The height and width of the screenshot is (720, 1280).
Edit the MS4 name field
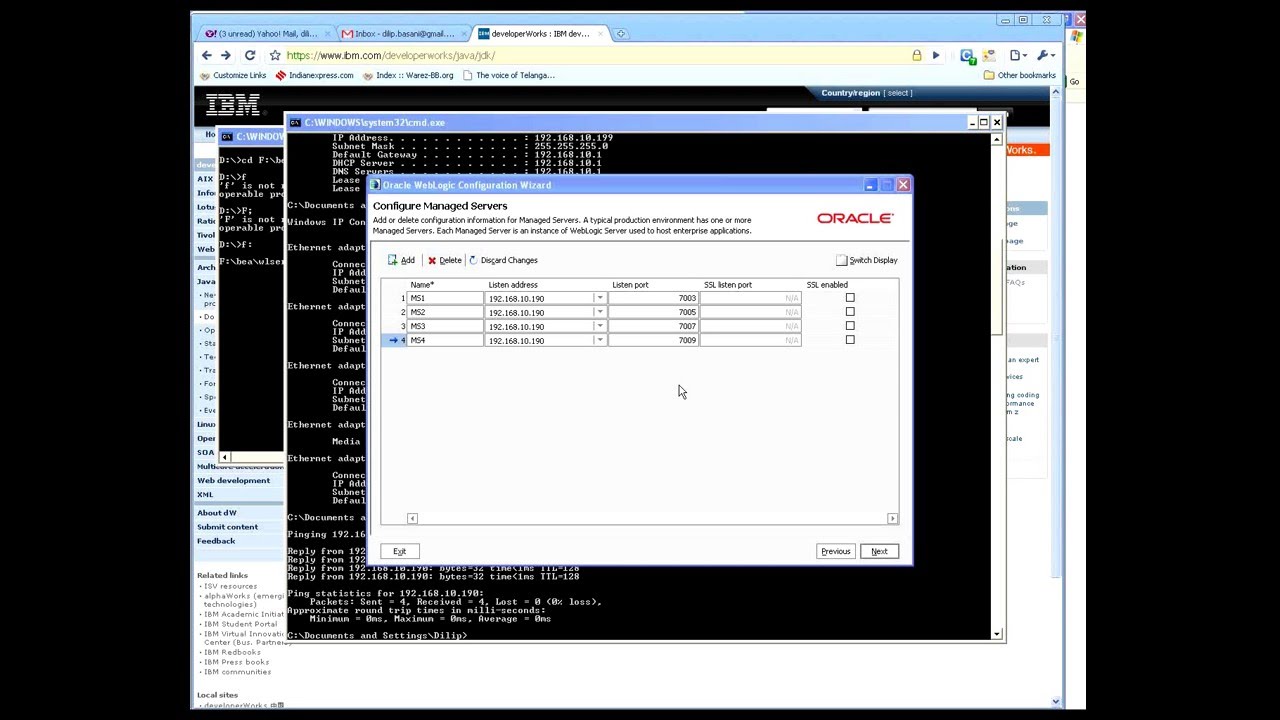point(445,340)
